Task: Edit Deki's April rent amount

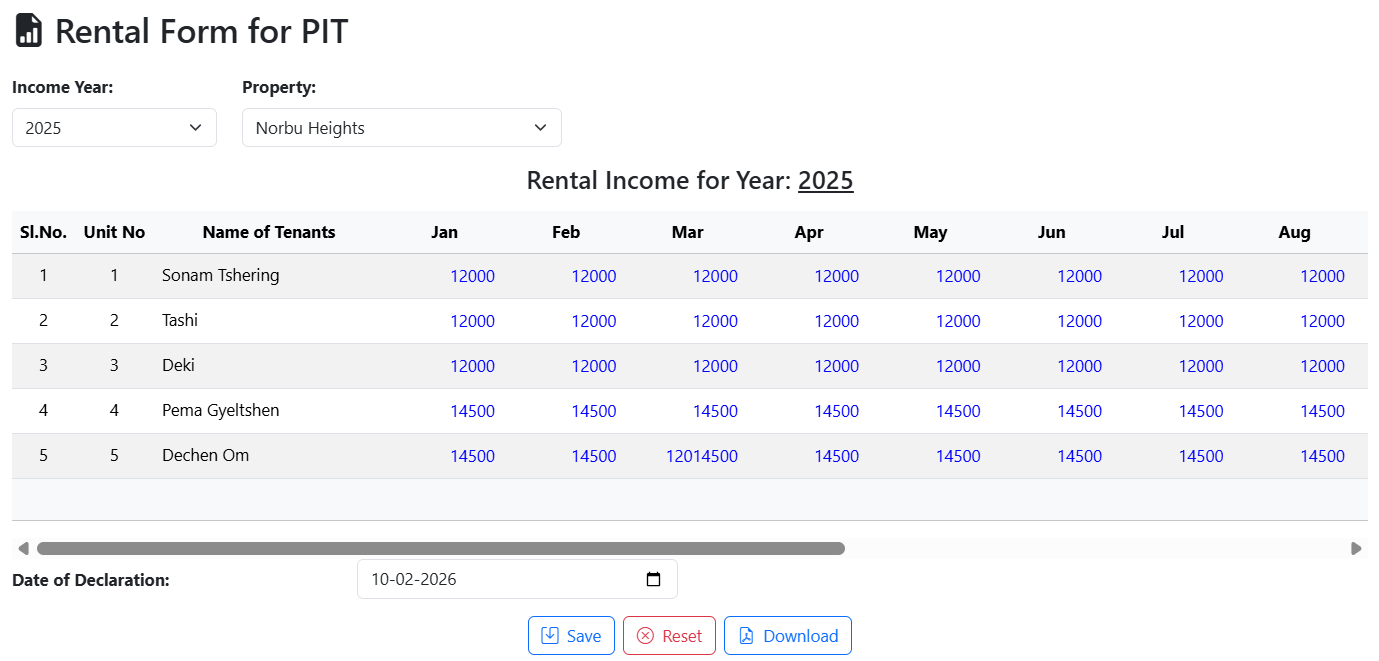Action: click(836, 366)
